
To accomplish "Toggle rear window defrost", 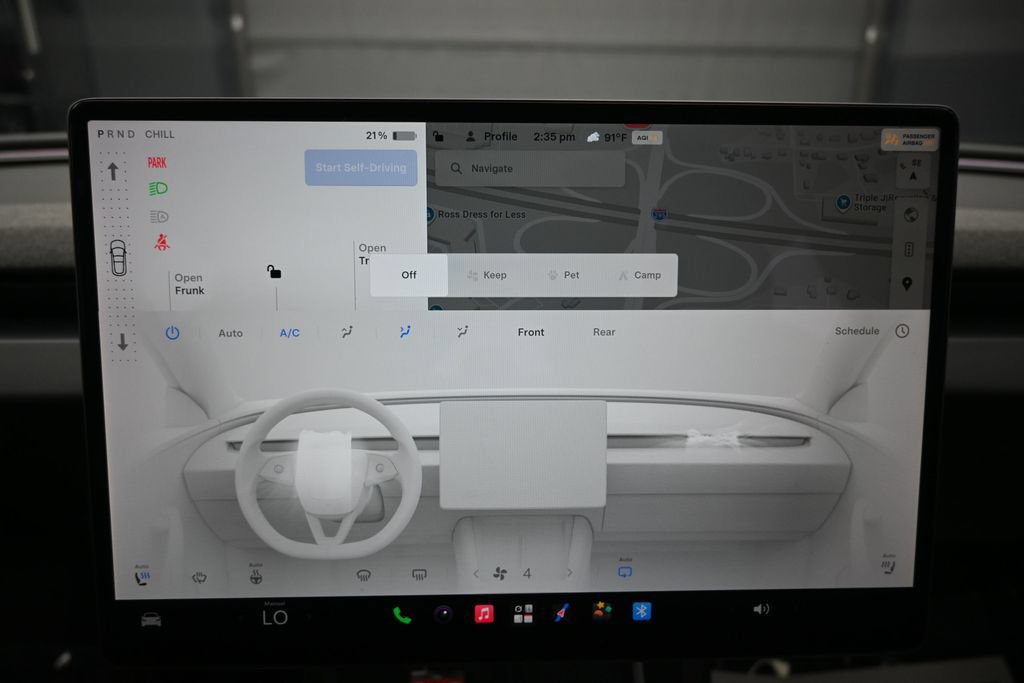I will pos(419,575).
